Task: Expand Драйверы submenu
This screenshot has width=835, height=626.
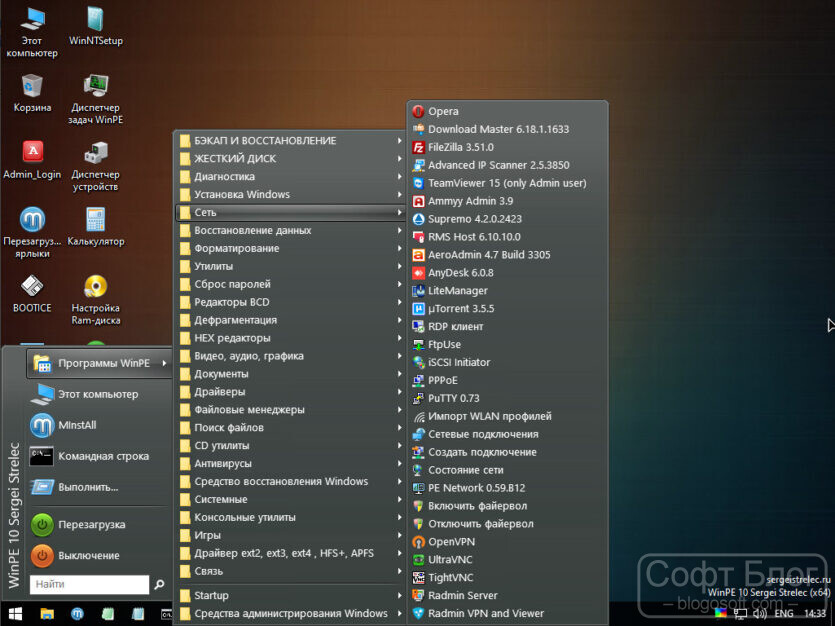Action: click(290, 392)
